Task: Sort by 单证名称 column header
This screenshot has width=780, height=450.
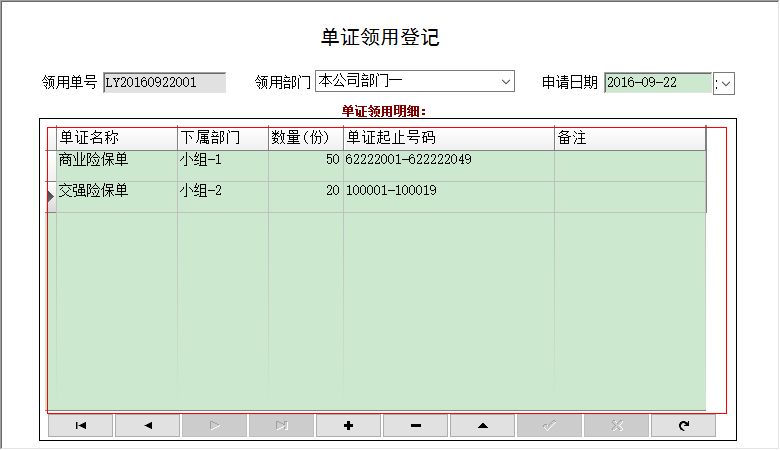Action: coord(117,138)
